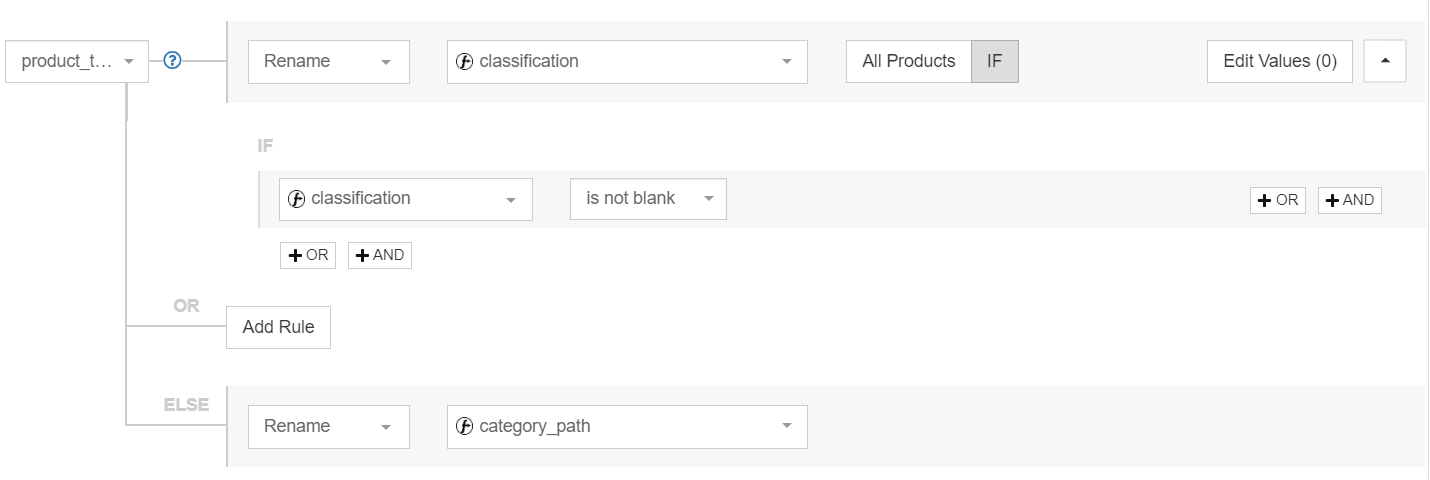The width and height of the screenshot is (1430, 480).
Task: Add OR group below the IF condition
Action: point(308,255)
